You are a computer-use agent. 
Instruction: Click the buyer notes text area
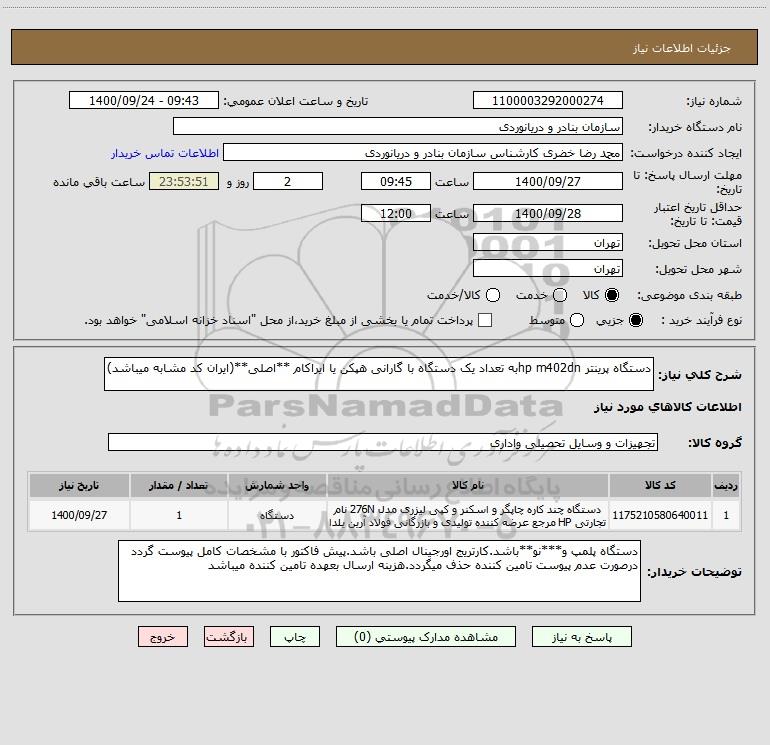(x=379, y=571)
